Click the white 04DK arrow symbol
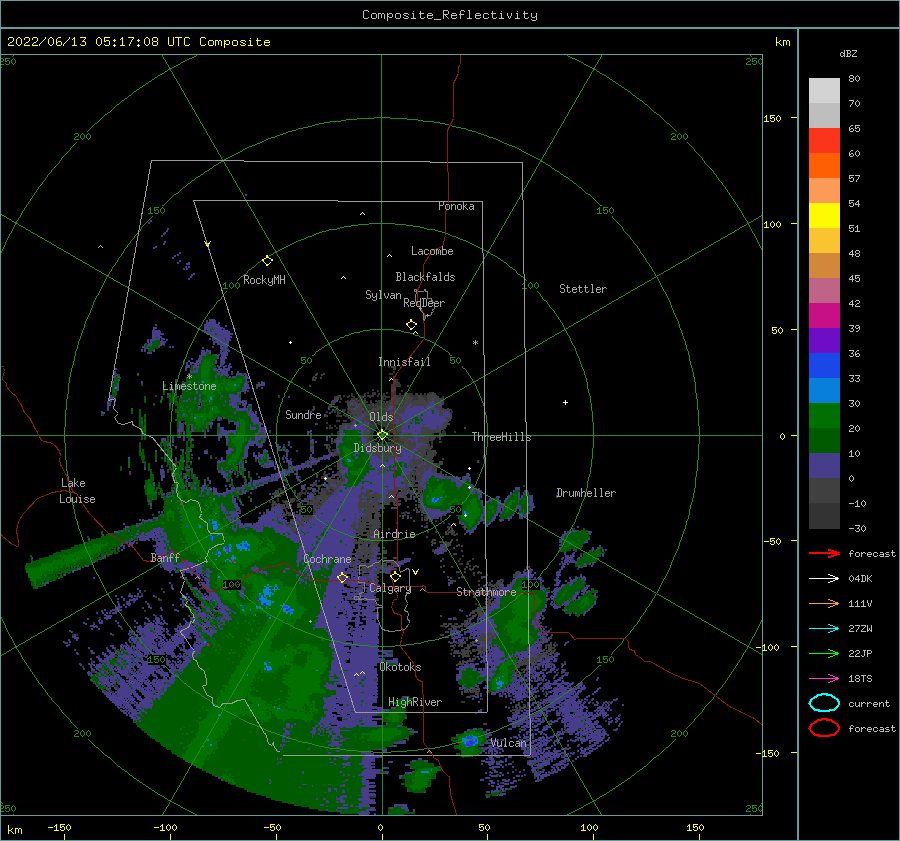 (x=824, y=579)
